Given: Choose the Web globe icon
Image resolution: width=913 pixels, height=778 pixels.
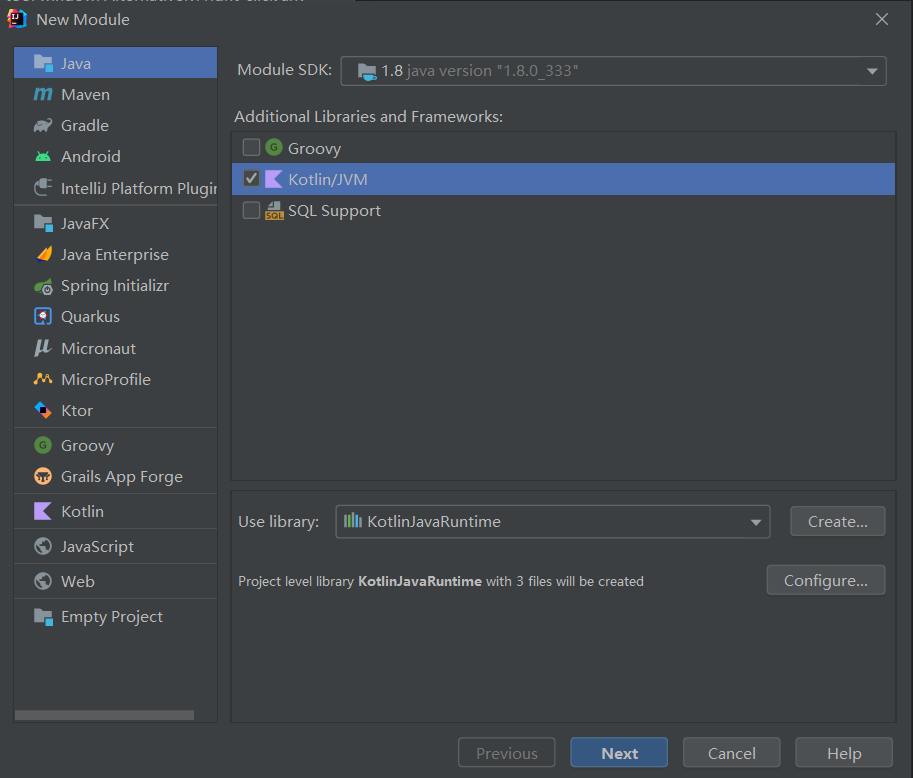Looking at the screenshot, I should [x=43, y=581].
